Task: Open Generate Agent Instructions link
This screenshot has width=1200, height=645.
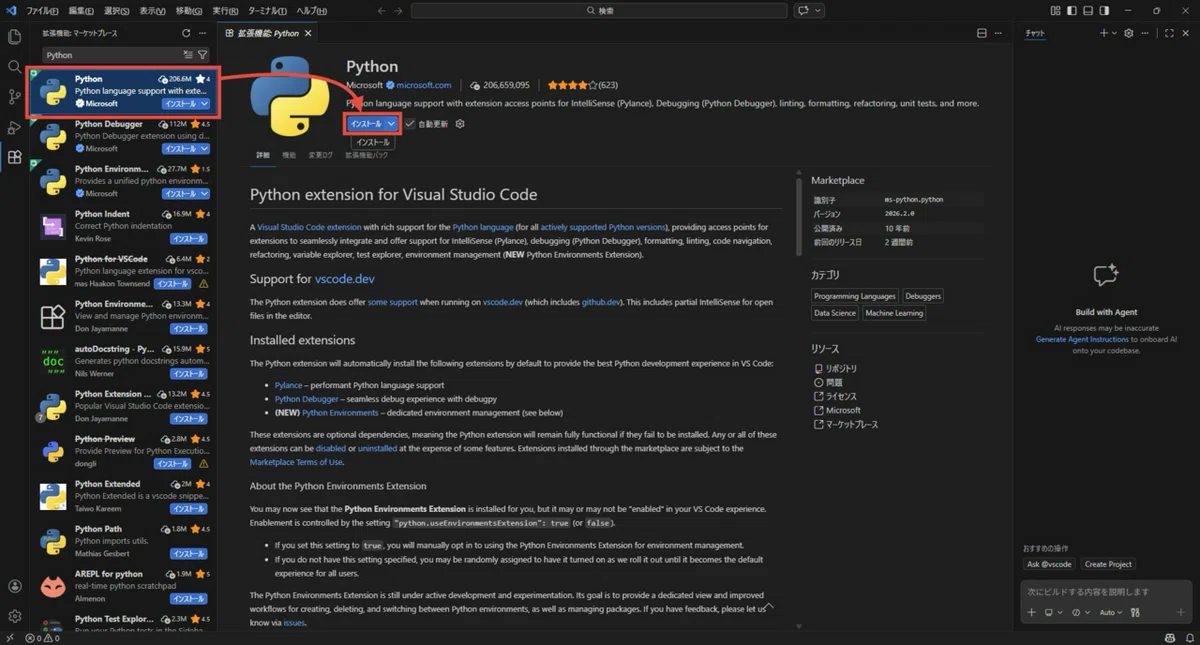Action: tap(1082, 339)
